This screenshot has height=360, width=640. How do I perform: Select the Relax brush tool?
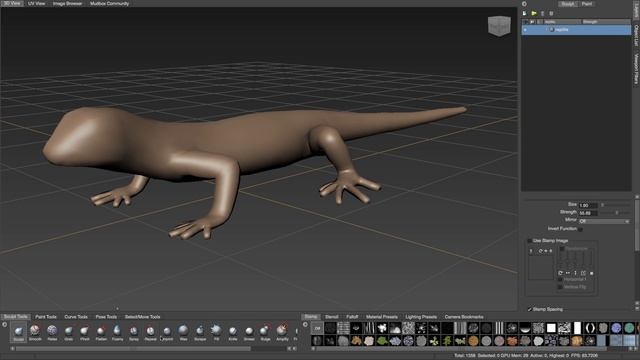tap(52, 331)
